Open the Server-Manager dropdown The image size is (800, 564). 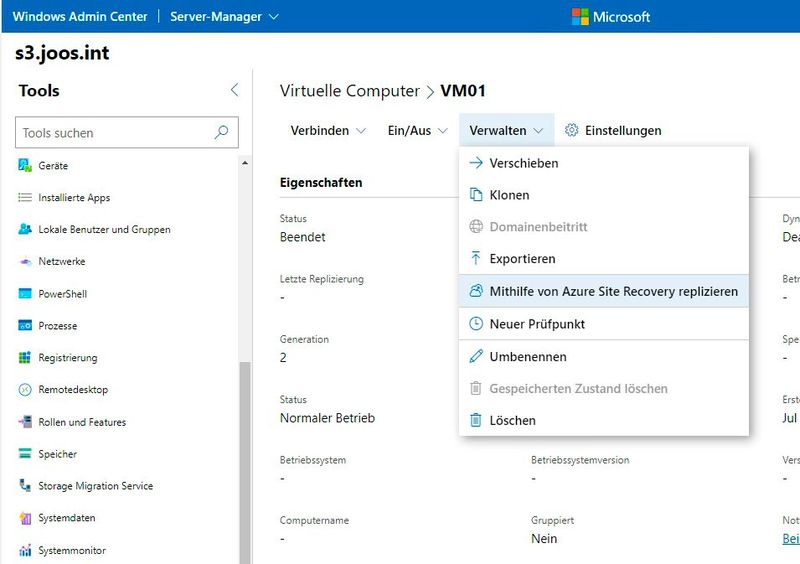tap(224, 16)
